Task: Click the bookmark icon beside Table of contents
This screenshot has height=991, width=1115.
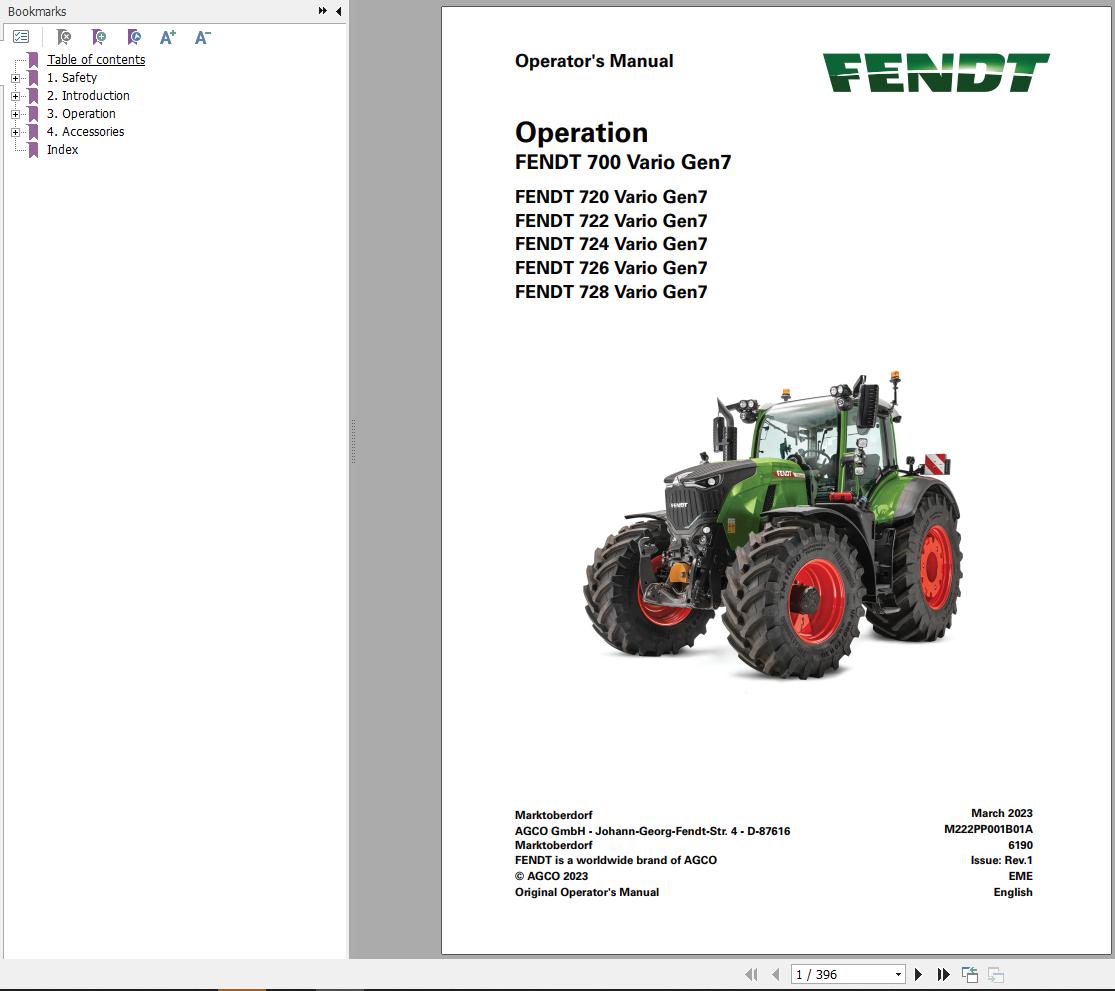Action: point(33,60)
